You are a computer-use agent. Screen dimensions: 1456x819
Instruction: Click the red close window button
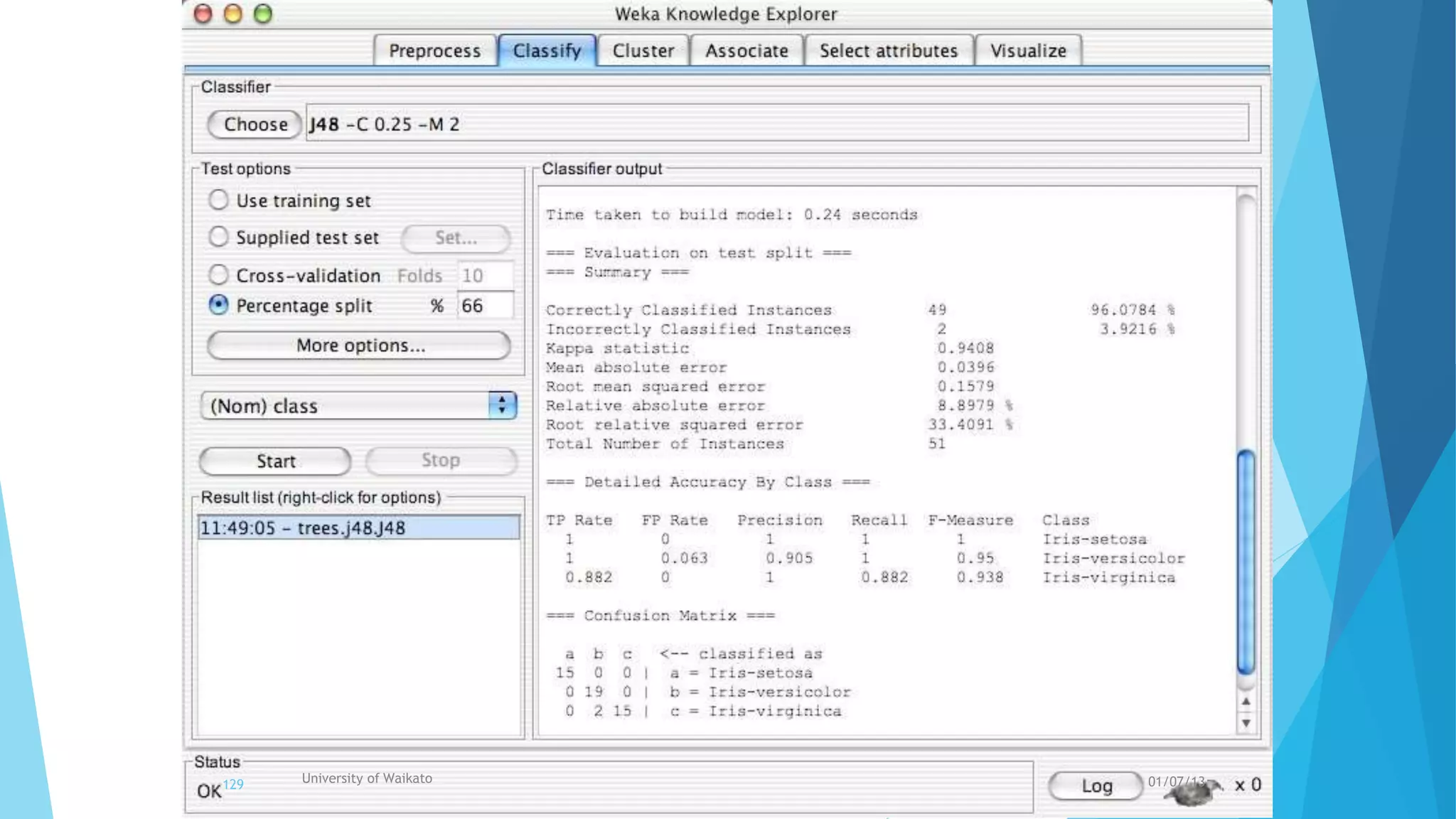203,14
